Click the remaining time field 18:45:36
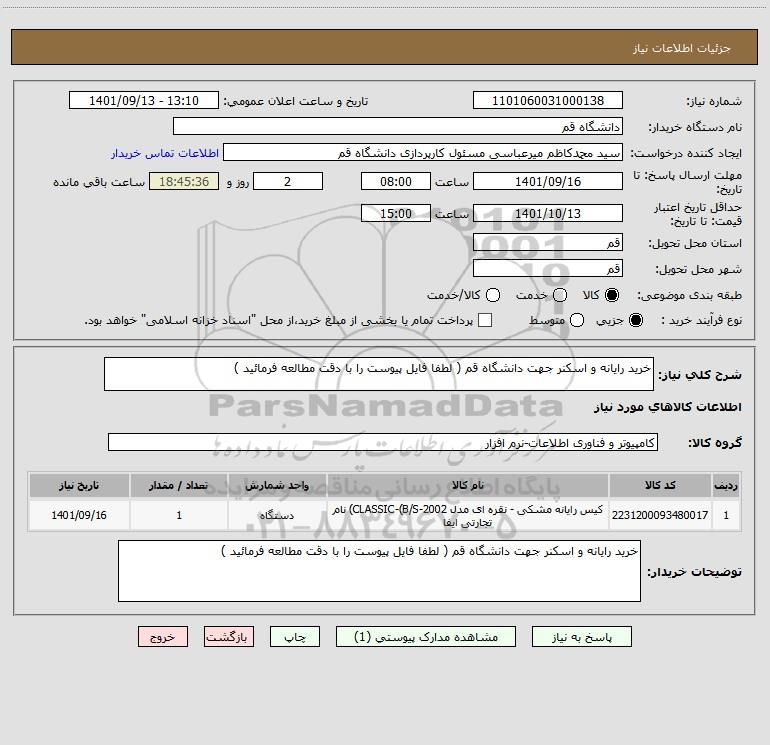 (x=184, y=181)
